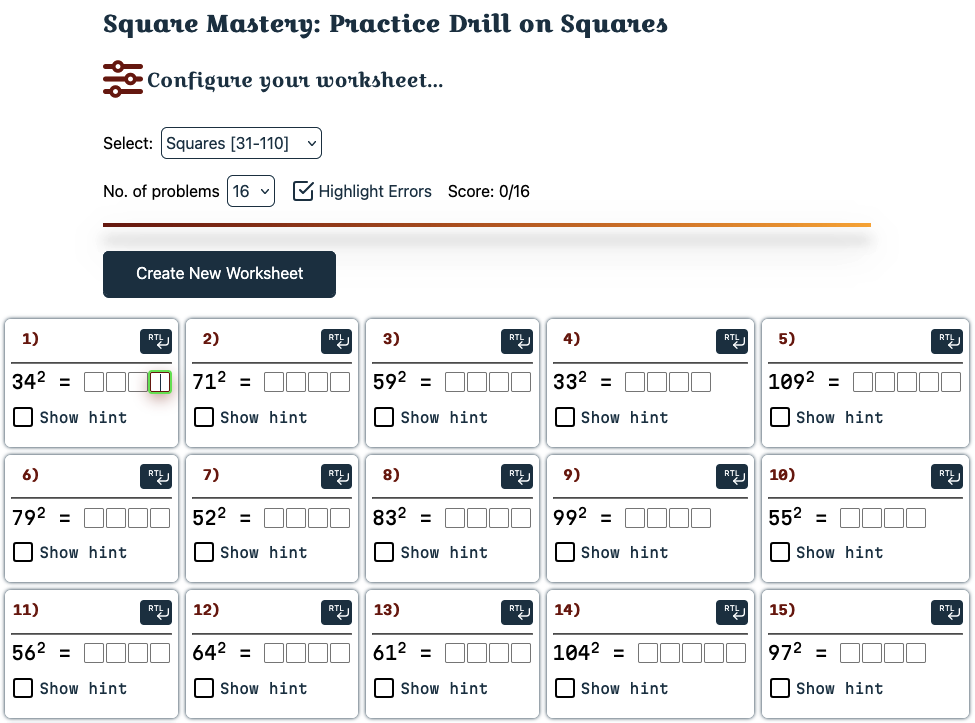Enable Show hint for problem 15

point(780,688)
